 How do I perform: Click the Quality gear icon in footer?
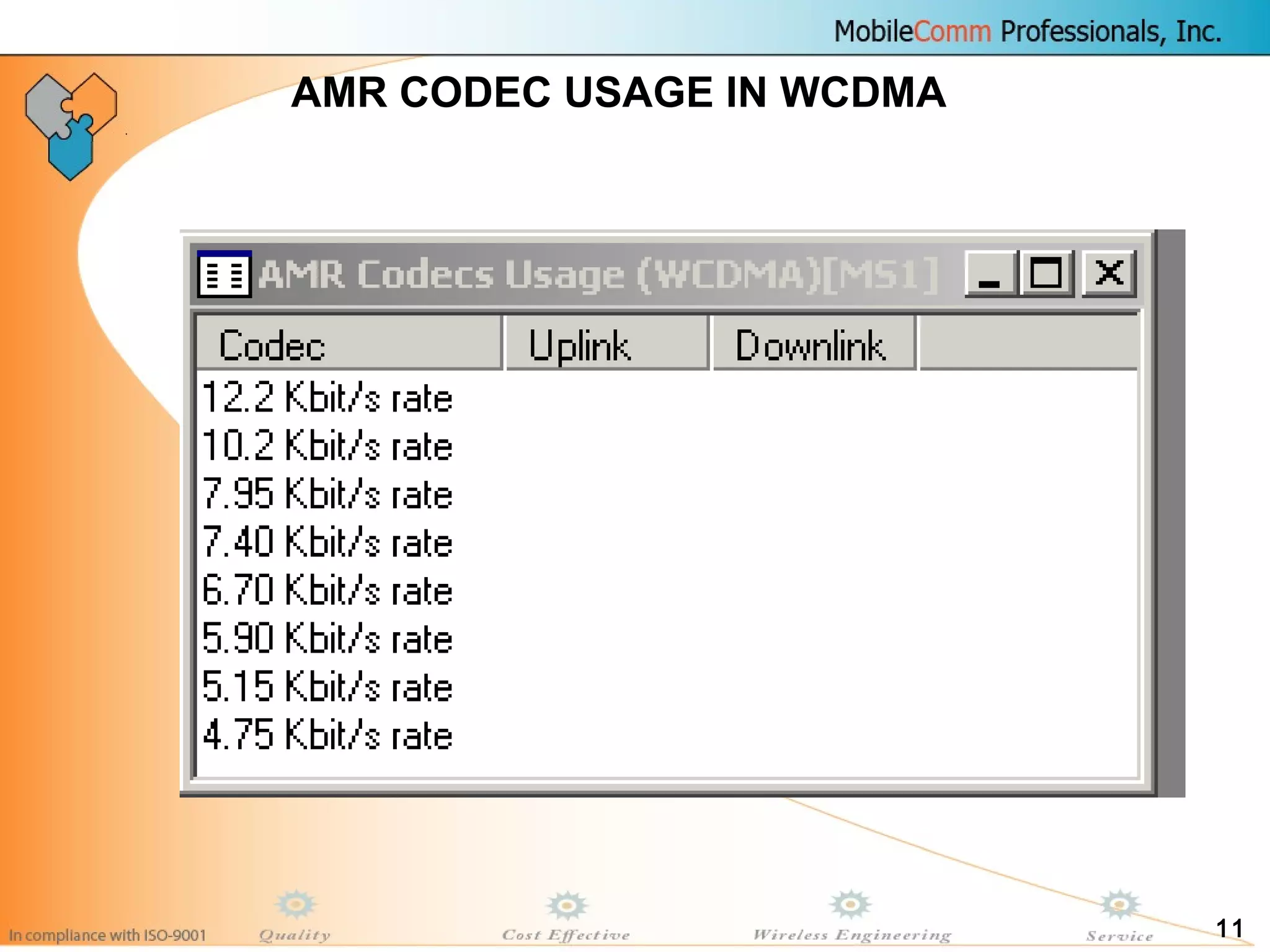(x=296, y=904)
